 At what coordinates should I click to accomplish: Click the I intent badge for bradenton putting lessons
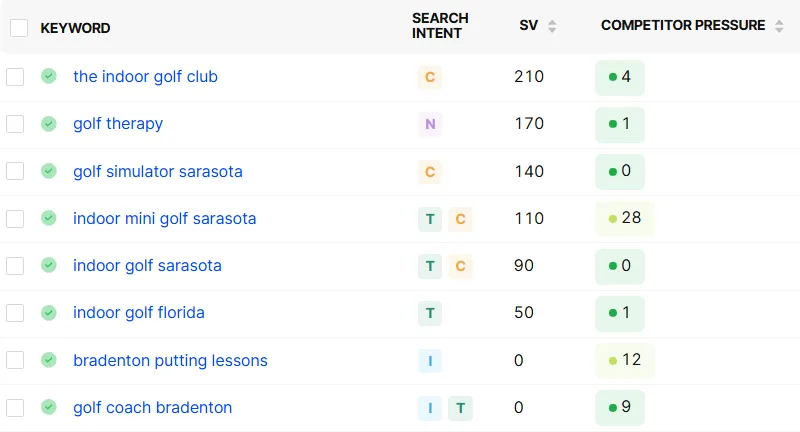point(430,361)
